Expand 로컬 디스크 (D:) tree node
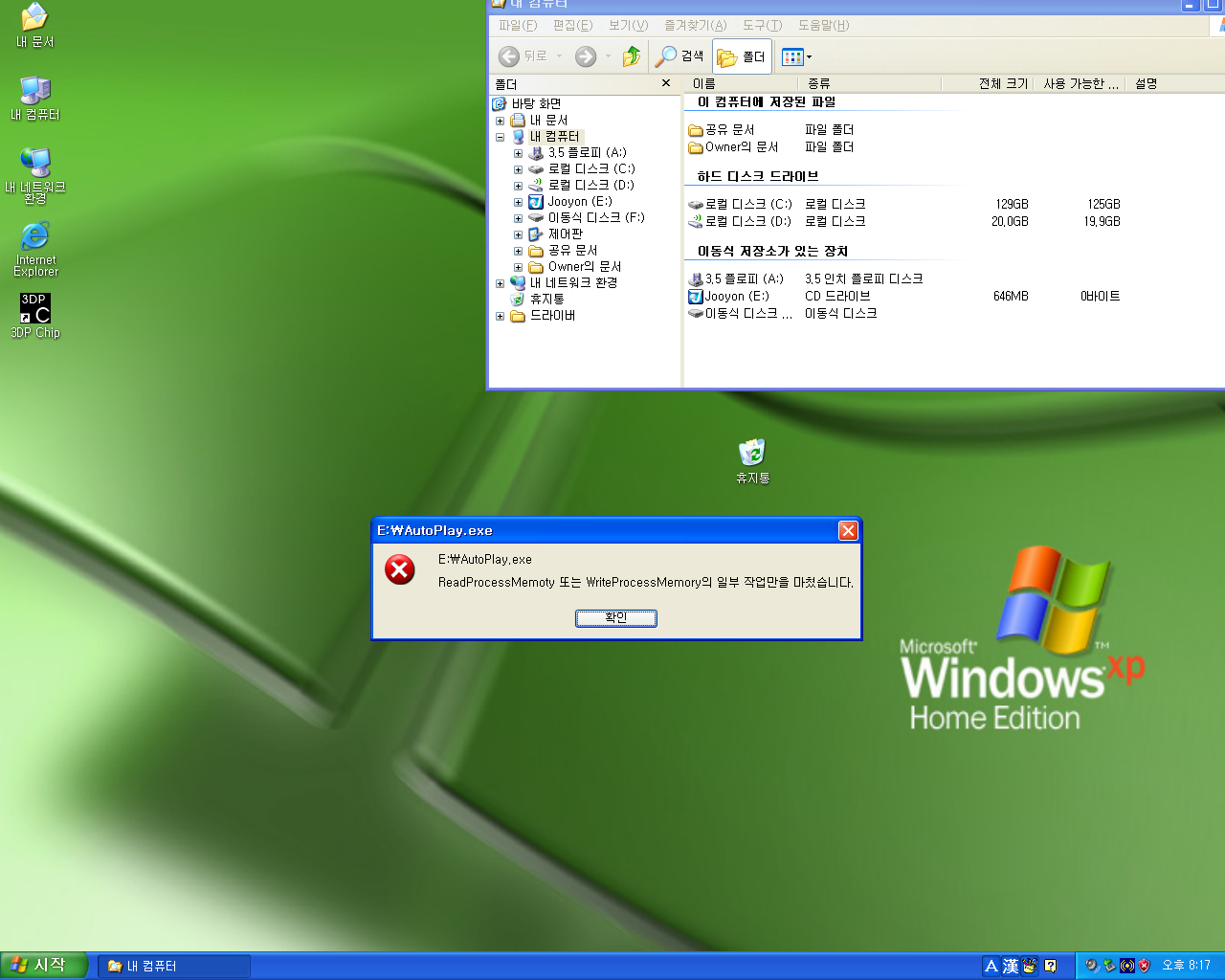The height and width of the screenshot is (980, 1225). point(518,186)
